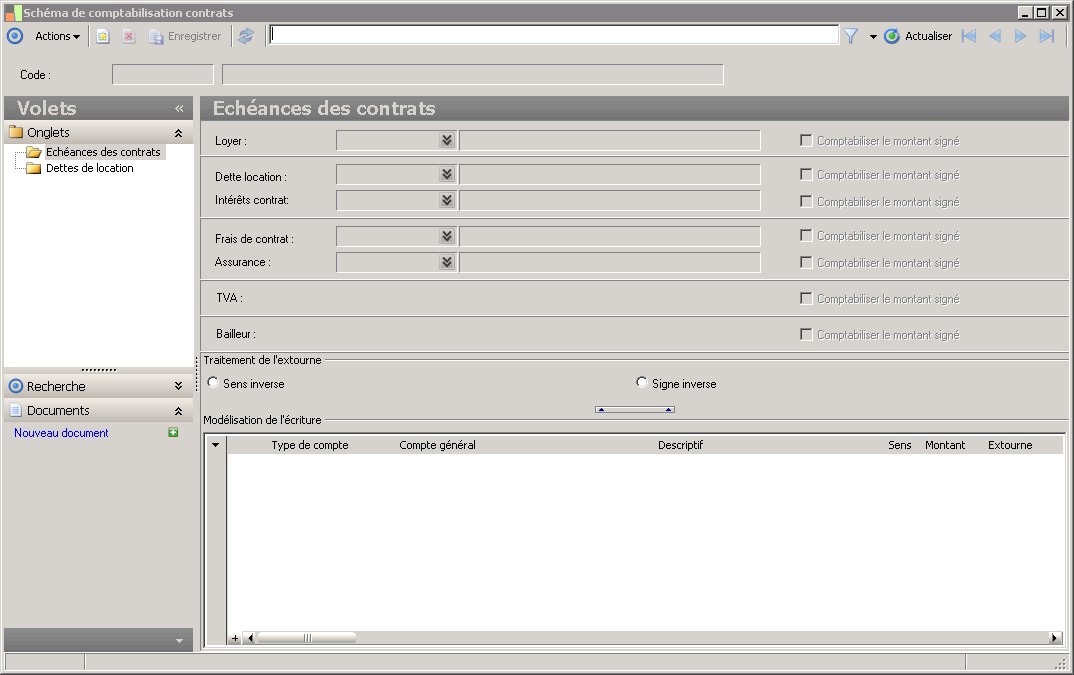This screenshot has height=675, width=1074.
Task: Expand the Recherche section
Action: pyautogui.click(x=178, y=386)
